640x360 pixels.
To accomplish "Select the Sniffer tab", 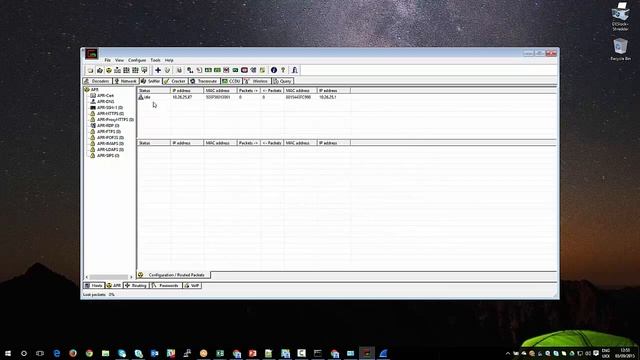I will [x=151, y=81].
